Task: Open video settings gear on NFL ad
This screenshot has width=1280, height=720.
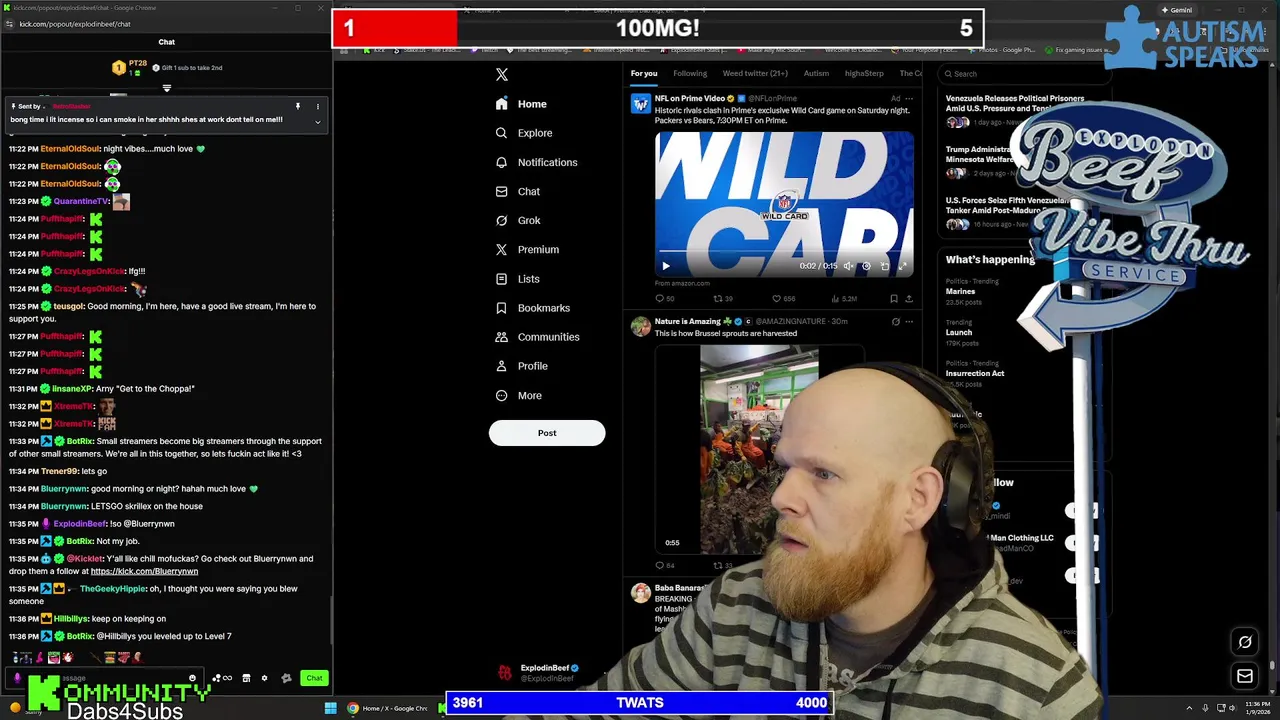Action: click(x=866, y=266)
